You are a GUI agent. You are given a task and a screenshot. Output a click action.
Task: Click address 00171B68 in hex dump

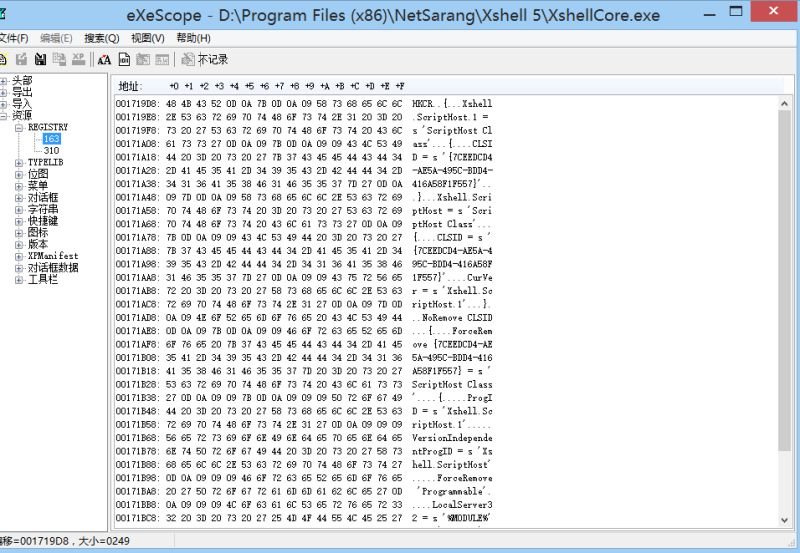(x=138, y=438)
